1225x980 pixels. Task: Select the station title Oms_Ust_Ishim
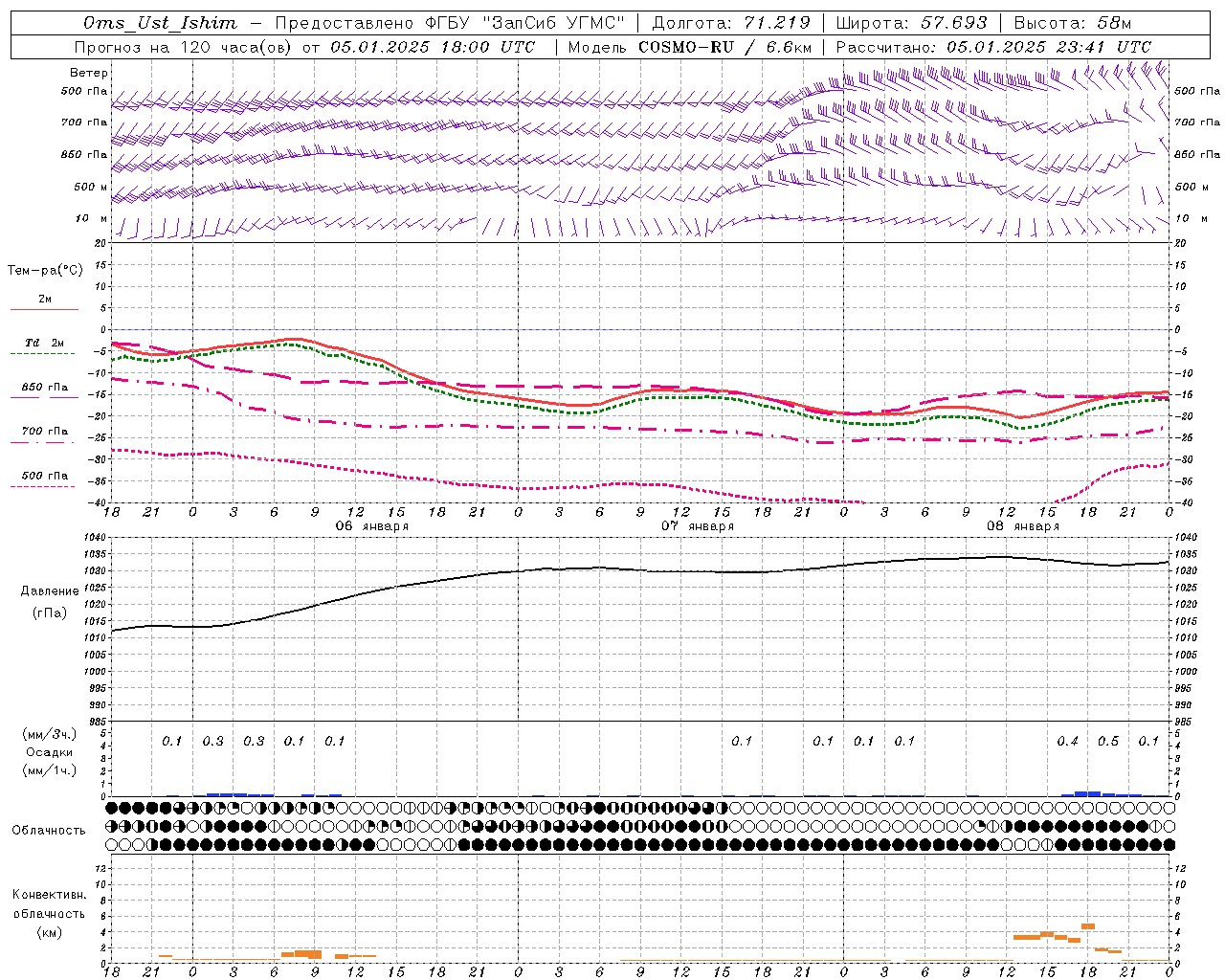coord(161,23)
